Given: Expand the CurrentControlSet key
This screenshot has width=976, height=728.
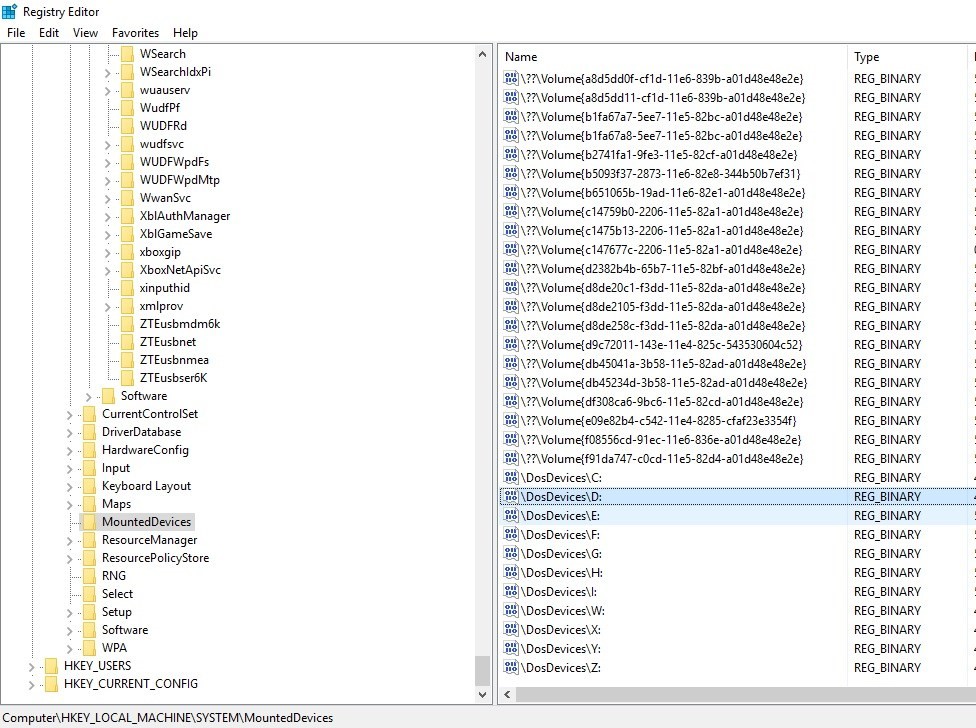Looking at the screenshot, I should click(x=69, y=414).
